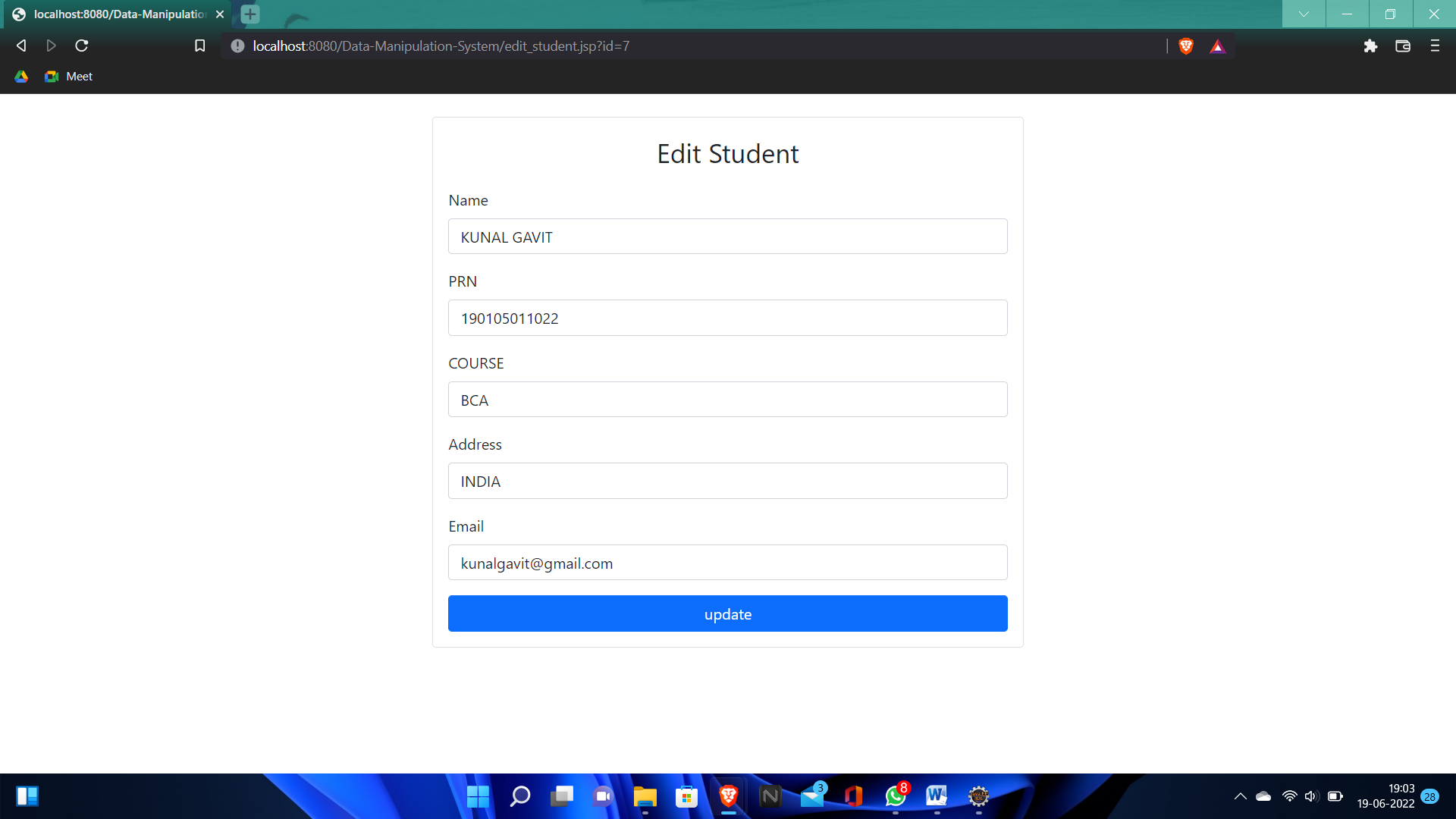Click the browser back arrow
Image resolution: width=1456 pixels, height=819 pixels.
(x=21, y=46)
